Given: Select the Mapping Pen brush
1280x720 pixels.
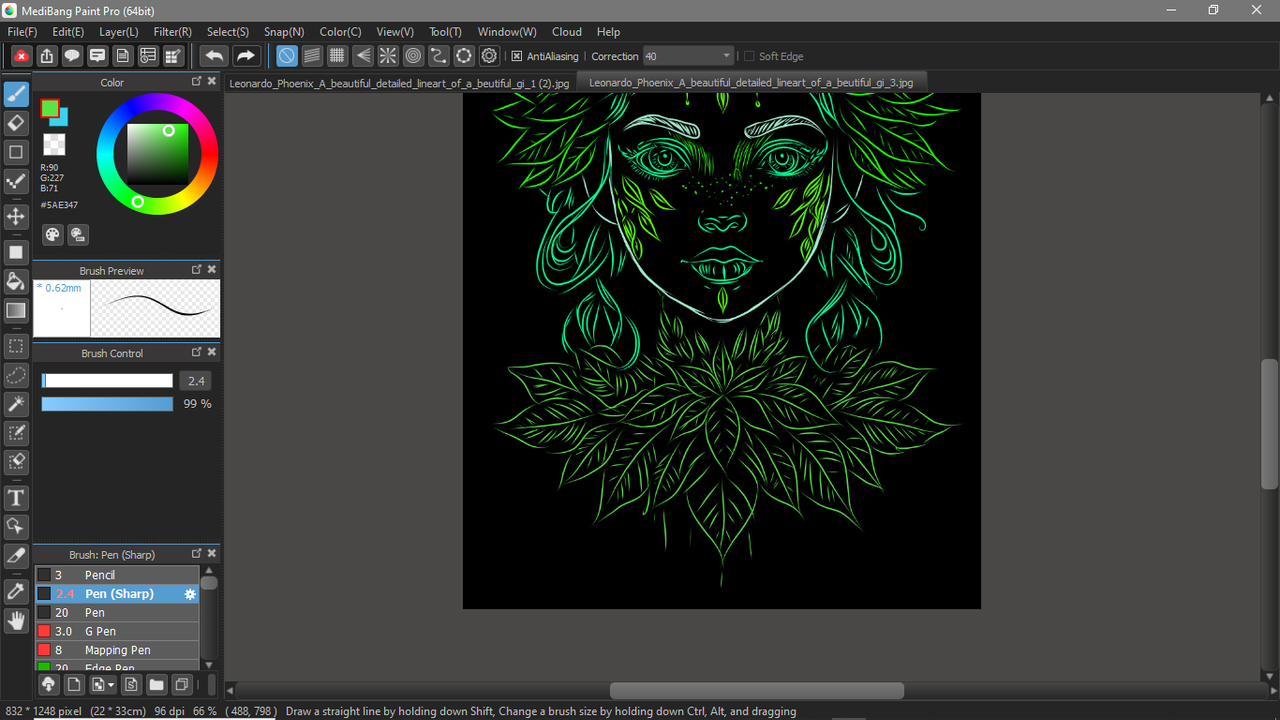Looking at the screenshot, I should click(117, 650).
